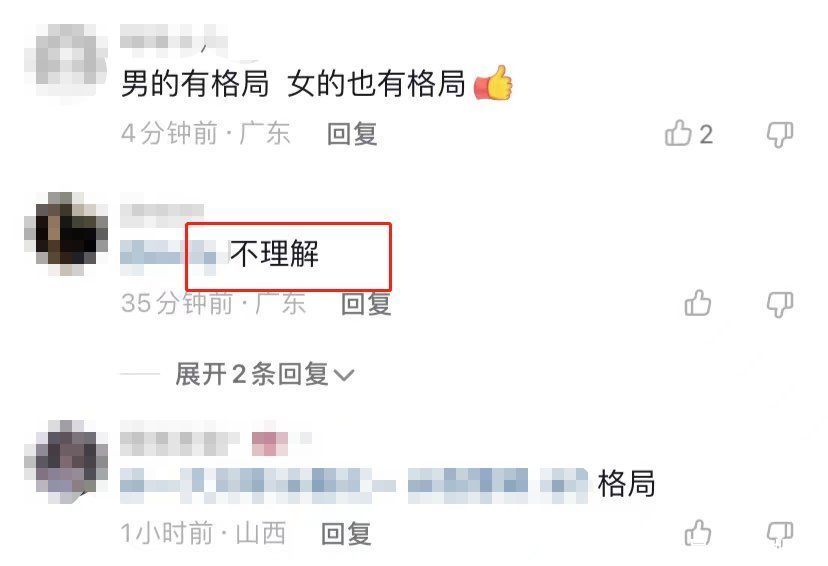Reply to the 35分钟前 comment
Viewport: 828px width, 566px height.
click(x=366, y=304)
